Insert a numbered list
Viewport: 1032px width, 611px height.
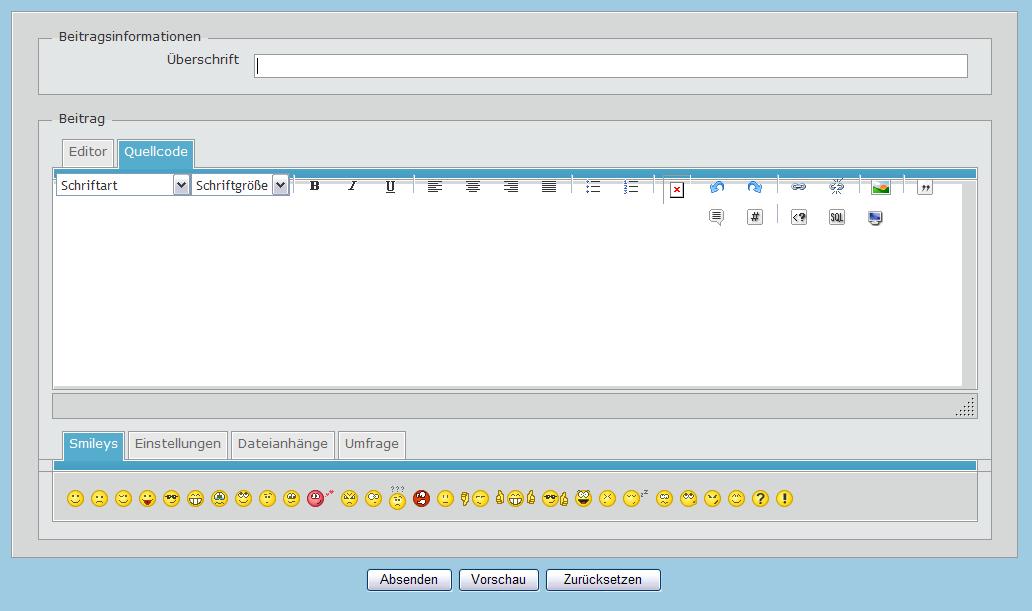tap(631, 186)
